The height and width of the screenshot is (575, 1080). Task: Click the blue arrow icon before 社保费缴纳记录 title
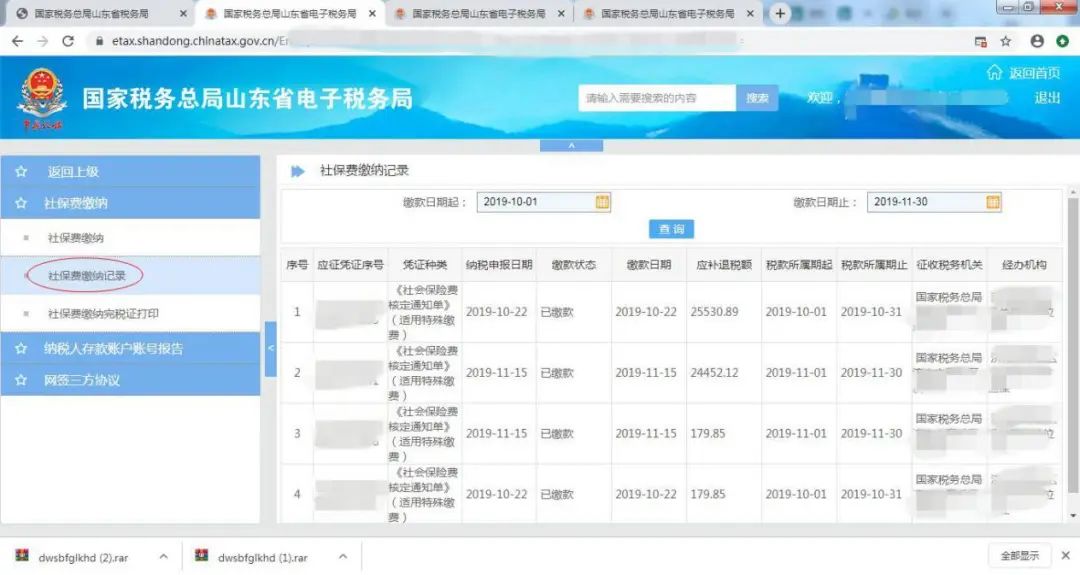[298, 171]
